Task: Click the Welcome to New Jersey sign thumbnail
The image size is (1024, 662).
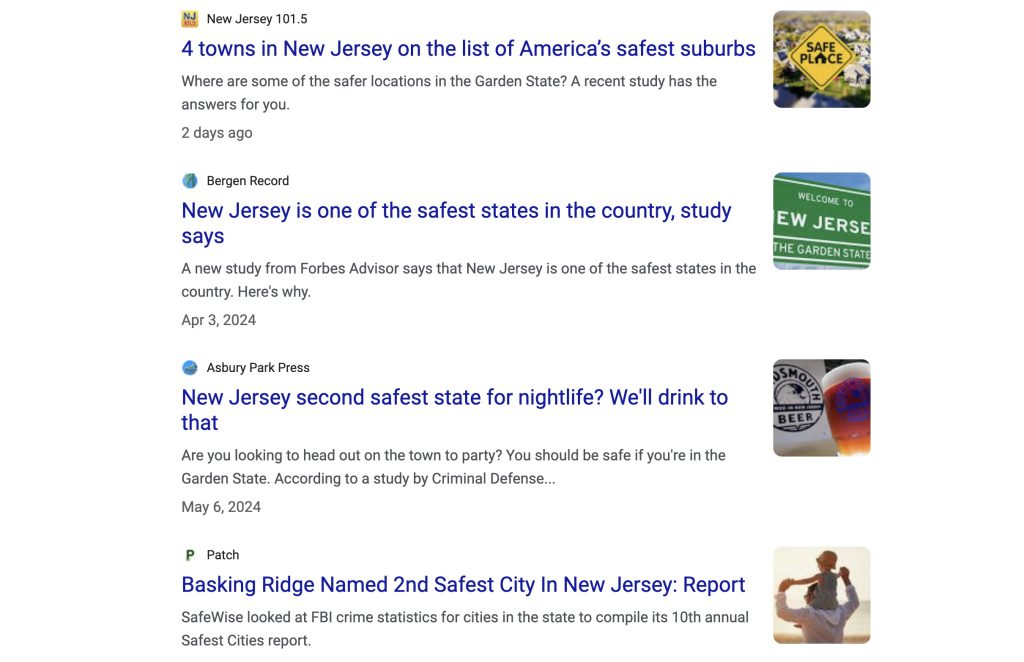Action: click(821, 221)
